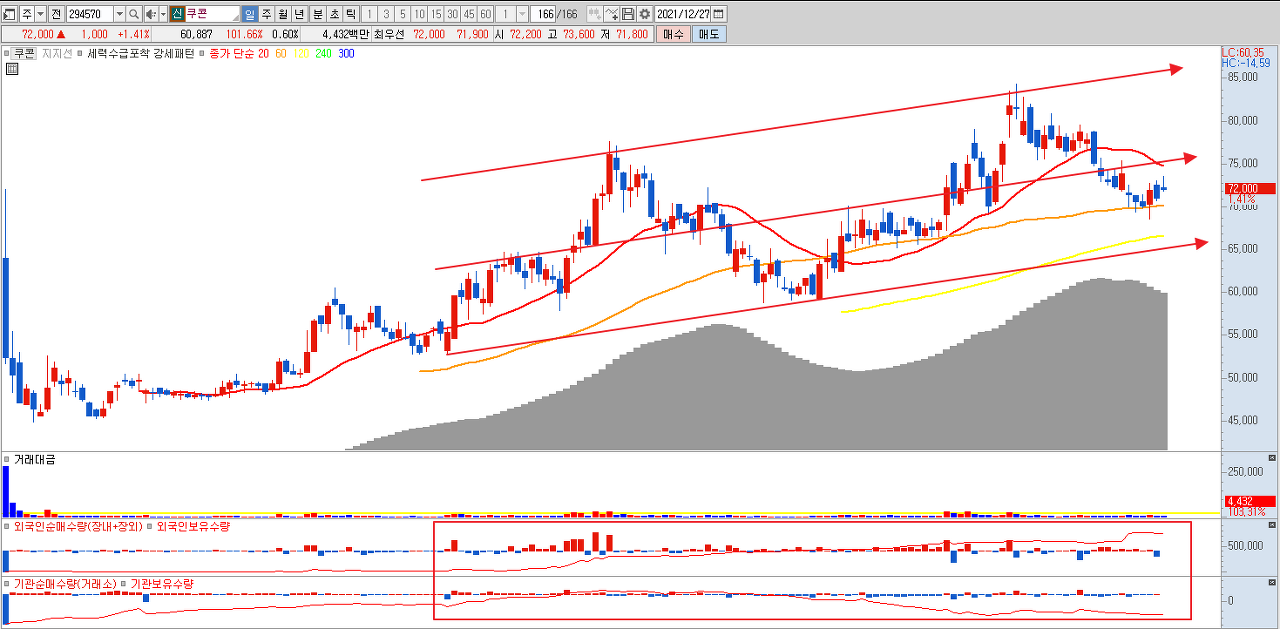This screenshot has height=629, width=1280.
Task: Click the save chart floppy icon
Action: click(x=628, y=14)
